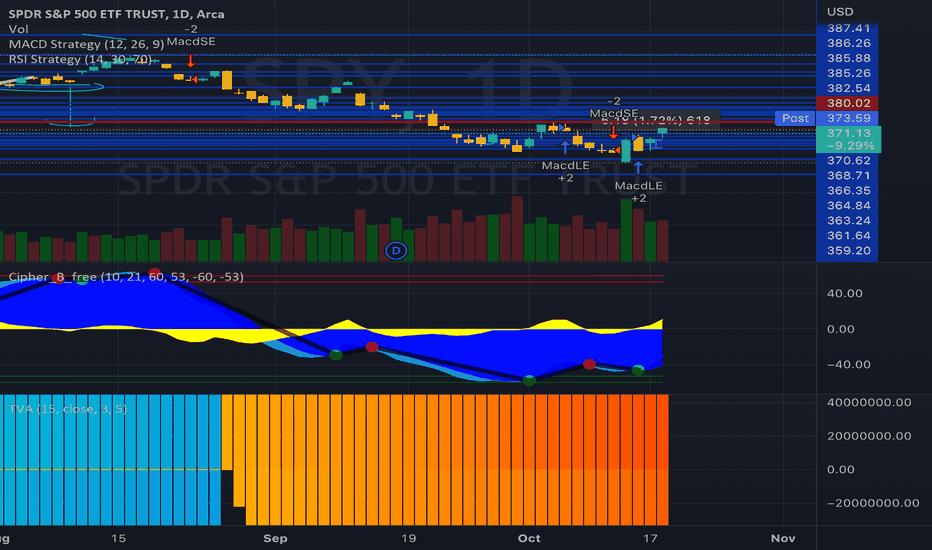Click the -9.29% change label
Viewport: 932px width, 550px height.
[x=850, y=146]
